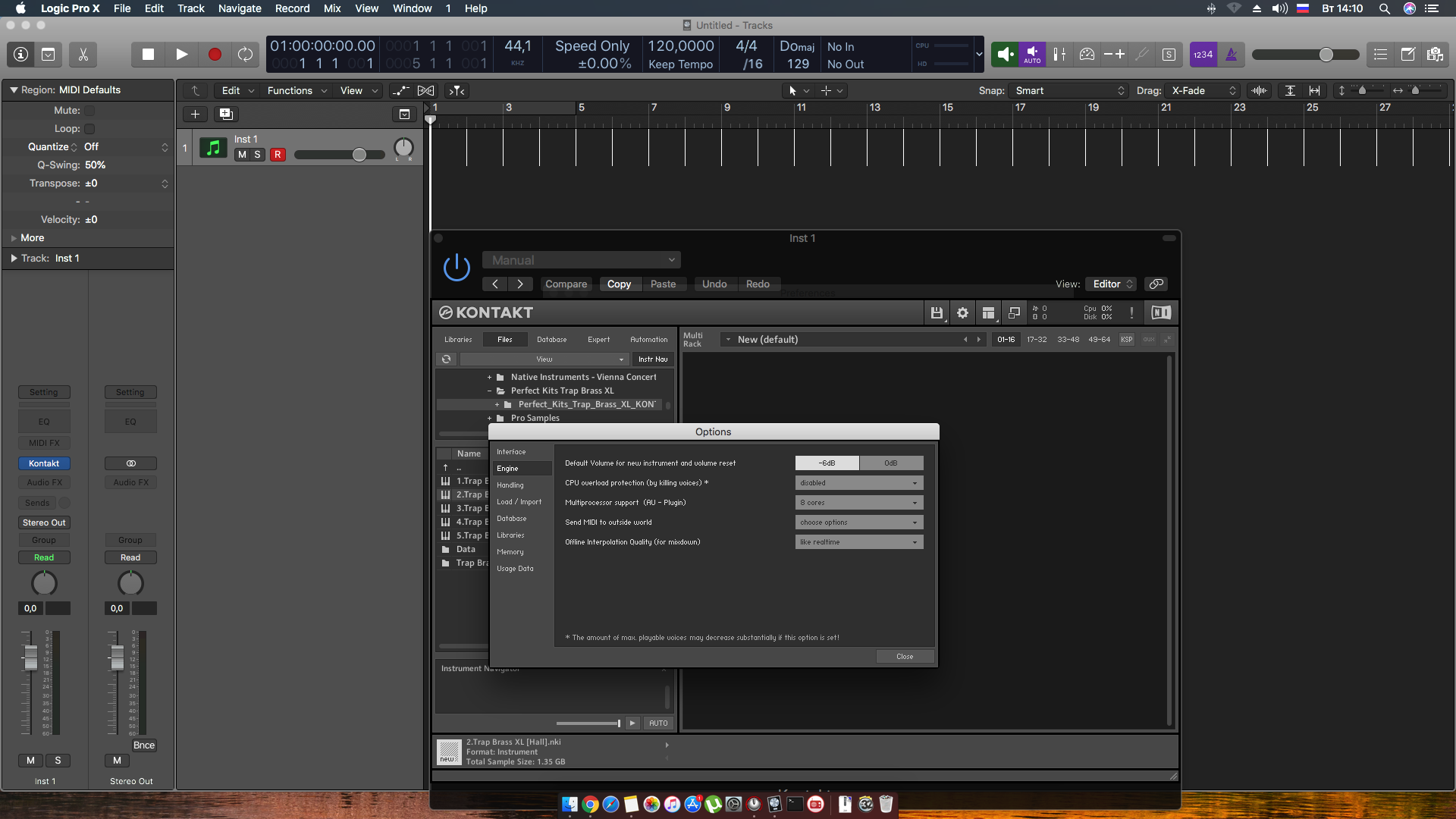Go to previous preset with left arrow

(x=495, y=284)
